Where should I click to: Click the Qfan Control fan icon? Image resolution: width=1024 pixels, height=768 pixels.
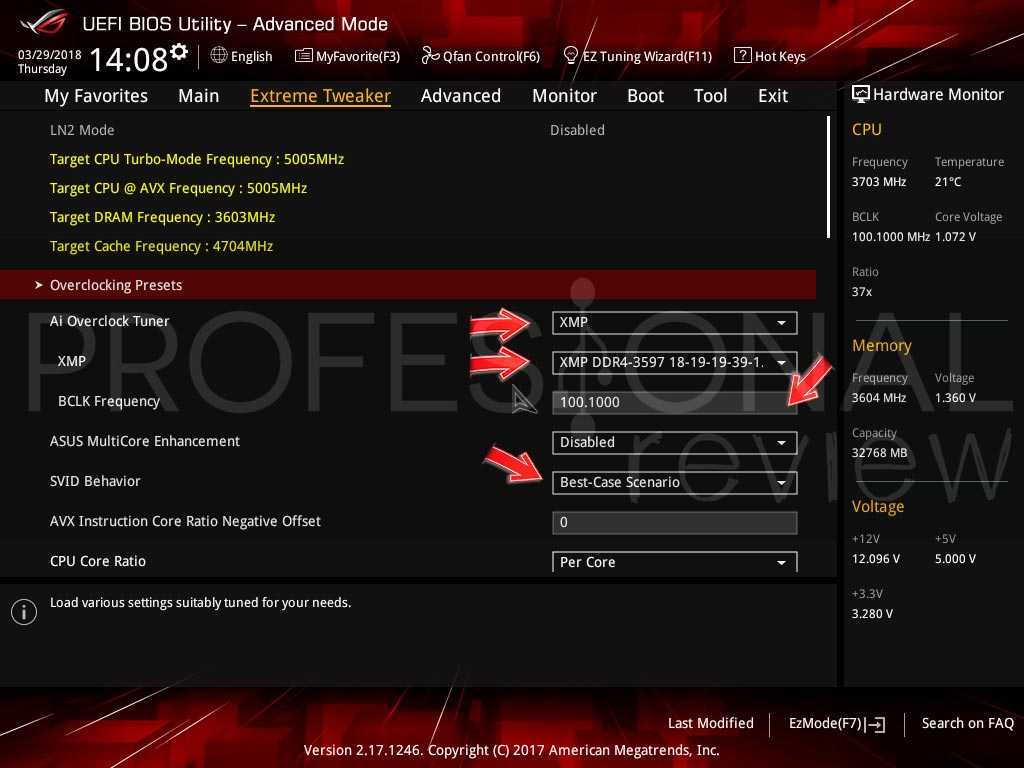coord(430,56)
